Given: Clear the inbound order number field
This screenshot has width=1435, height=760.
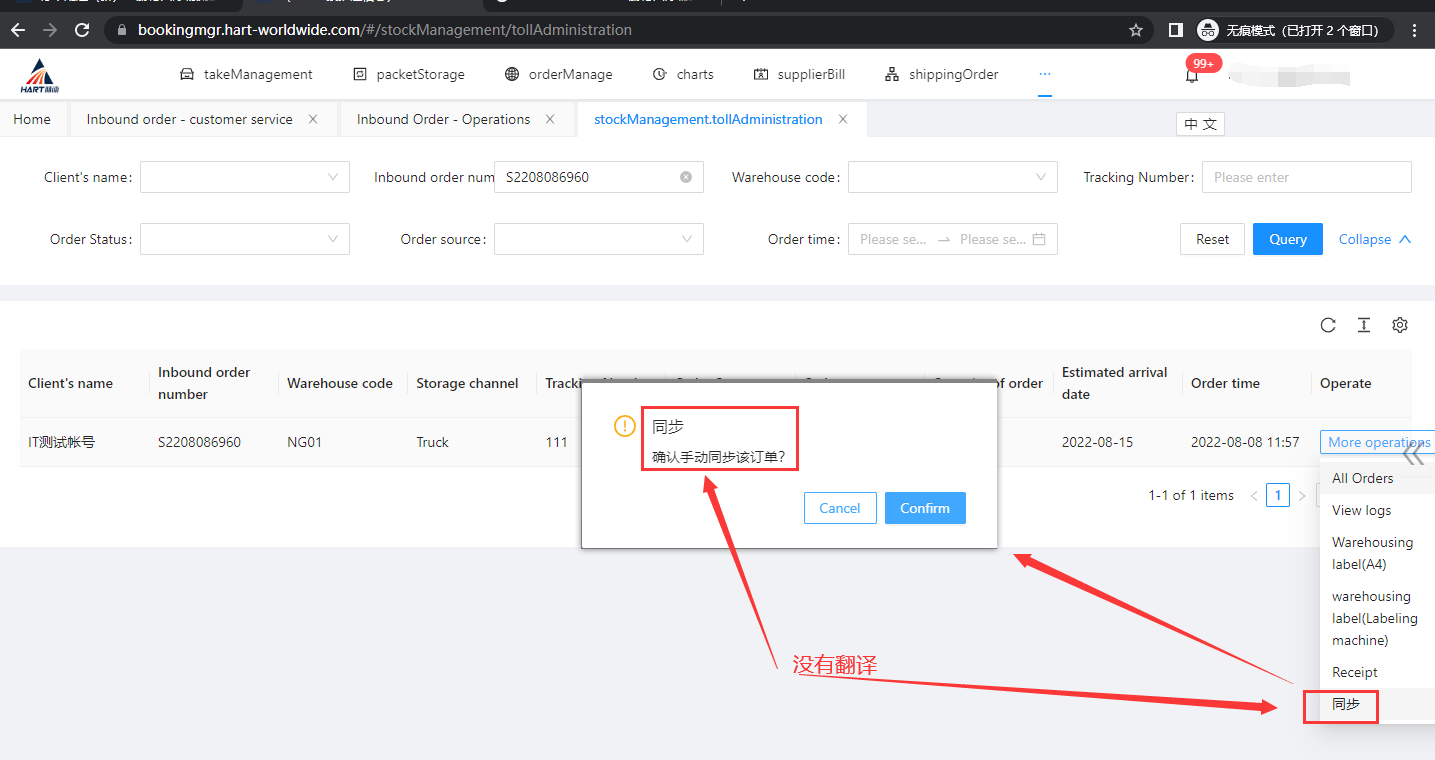Looking at the screenshot, I should tap(686, 177).
